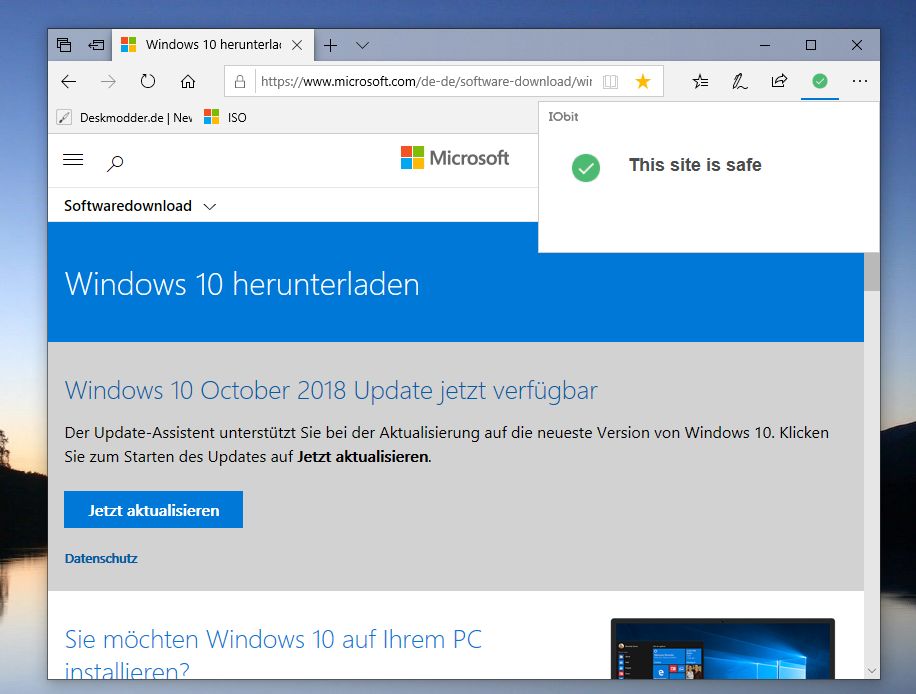Click the Jetzt aktualisieren button
This screenshot has height=694, width=916.
pyautogui.click(x=154, y=509)
